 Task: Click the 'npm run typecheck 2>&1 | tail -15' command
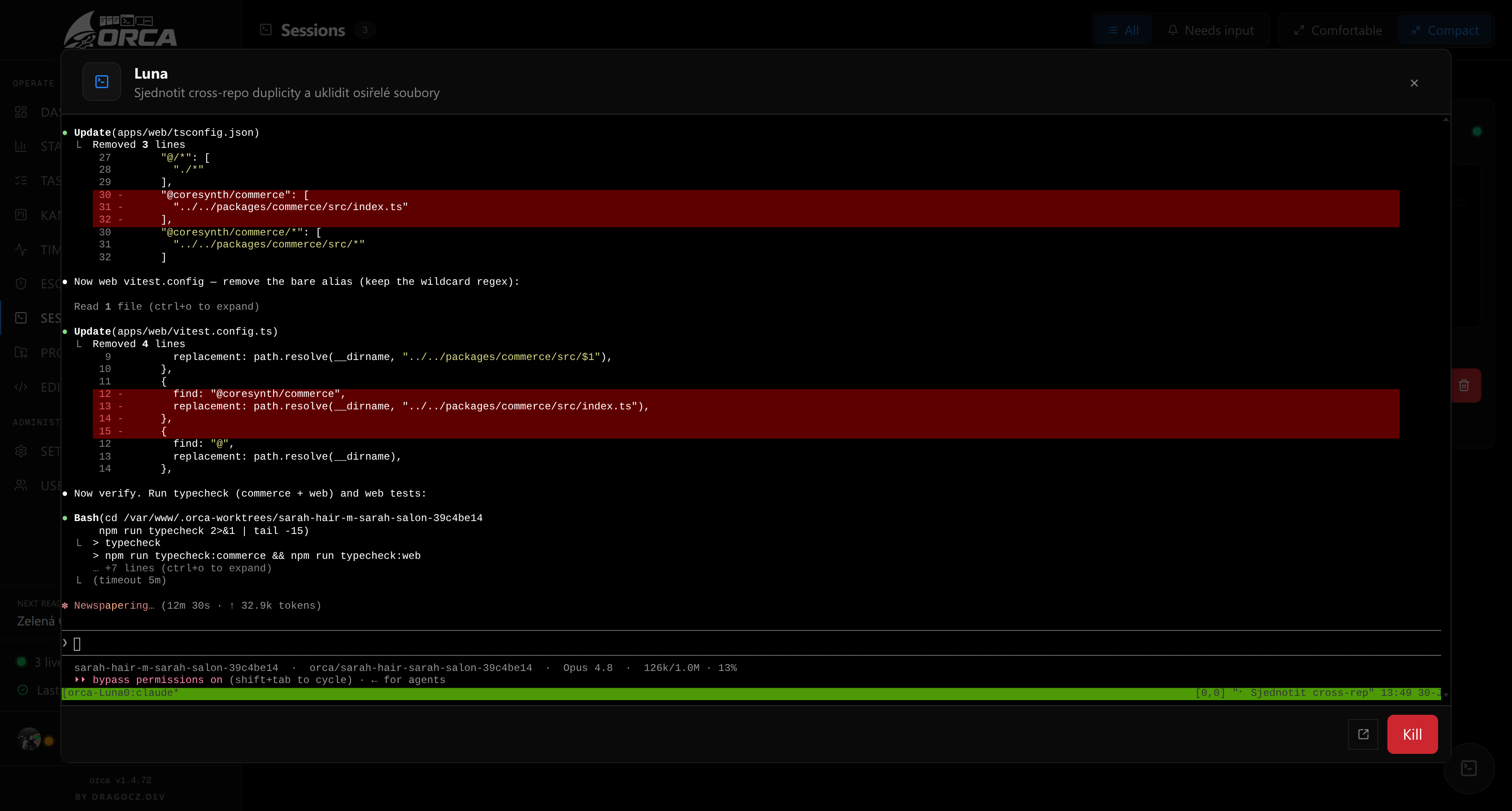pyautogui.click(x=204, y=531)
